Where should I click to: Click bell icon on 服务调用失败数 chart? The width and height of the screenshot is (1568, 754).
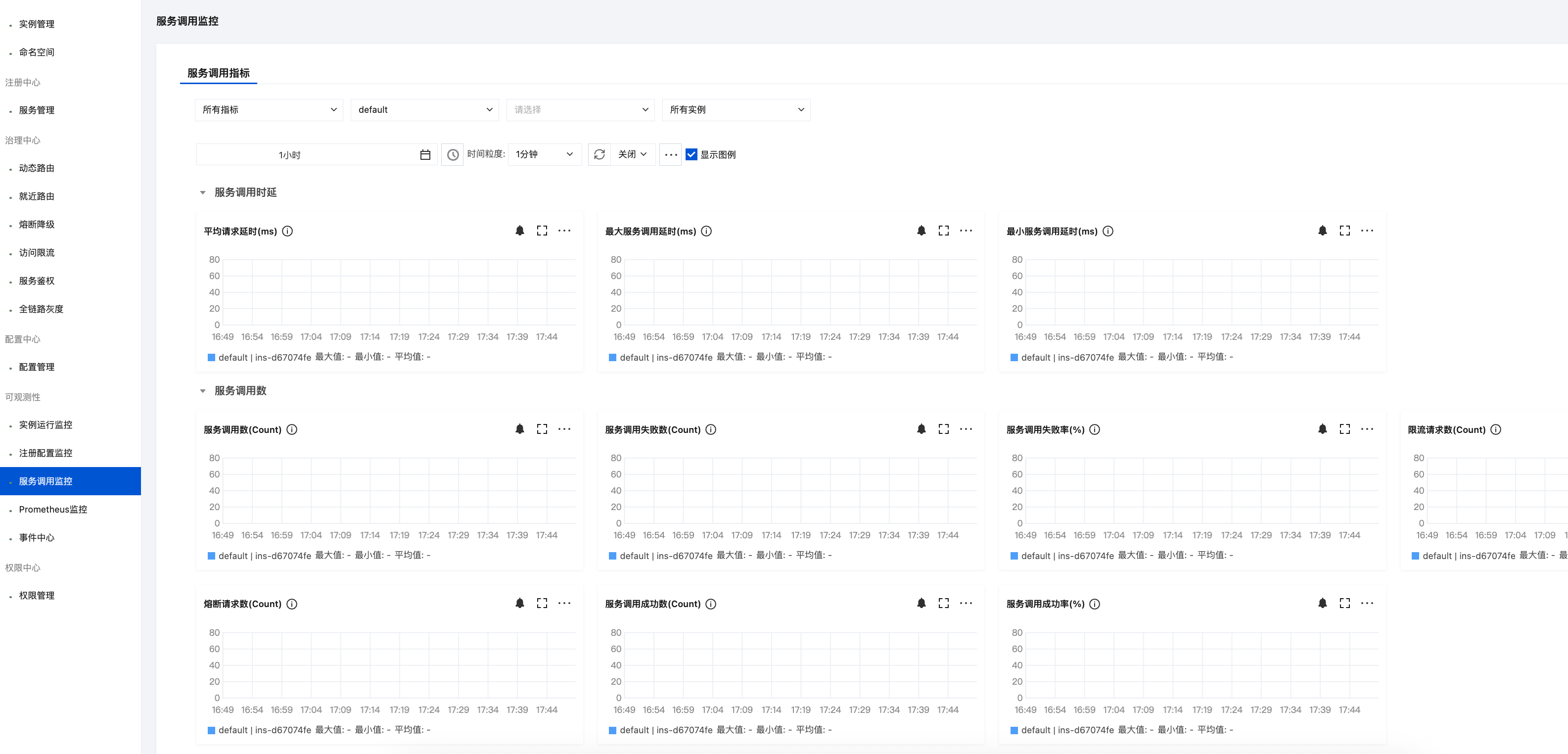coord(921,429)
